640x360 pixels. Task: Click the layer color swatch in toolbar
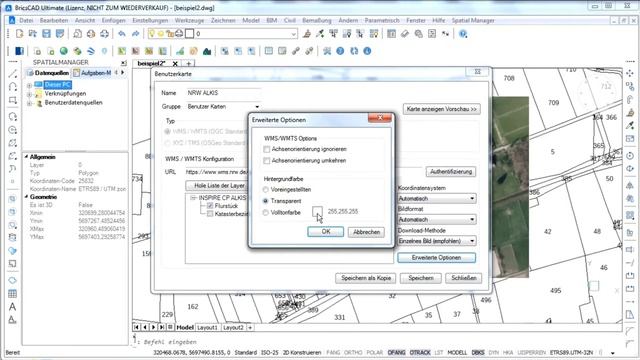tap(189, 34)
